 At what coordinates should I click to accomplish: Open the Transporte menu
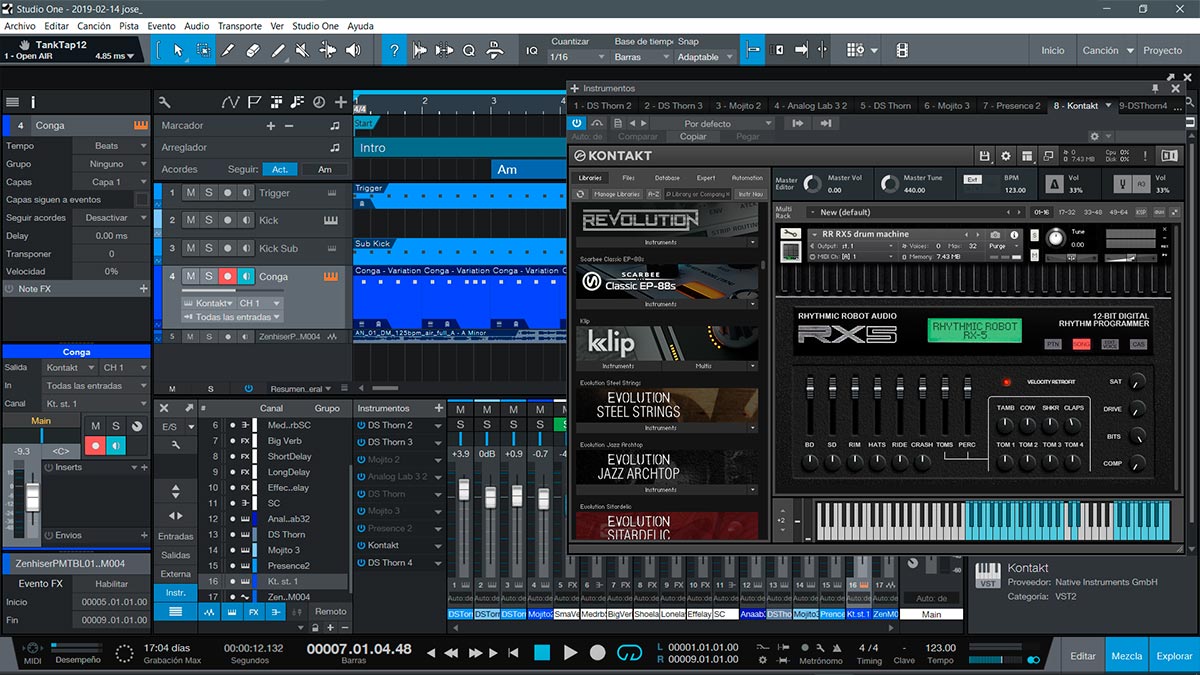(239, 26)
